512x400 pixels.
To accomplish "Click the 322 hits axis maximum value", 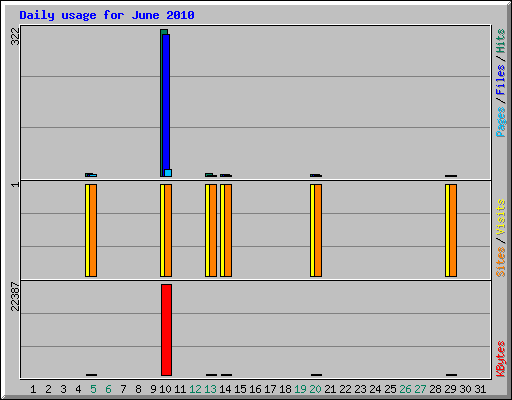I will (x=15, y=36).
